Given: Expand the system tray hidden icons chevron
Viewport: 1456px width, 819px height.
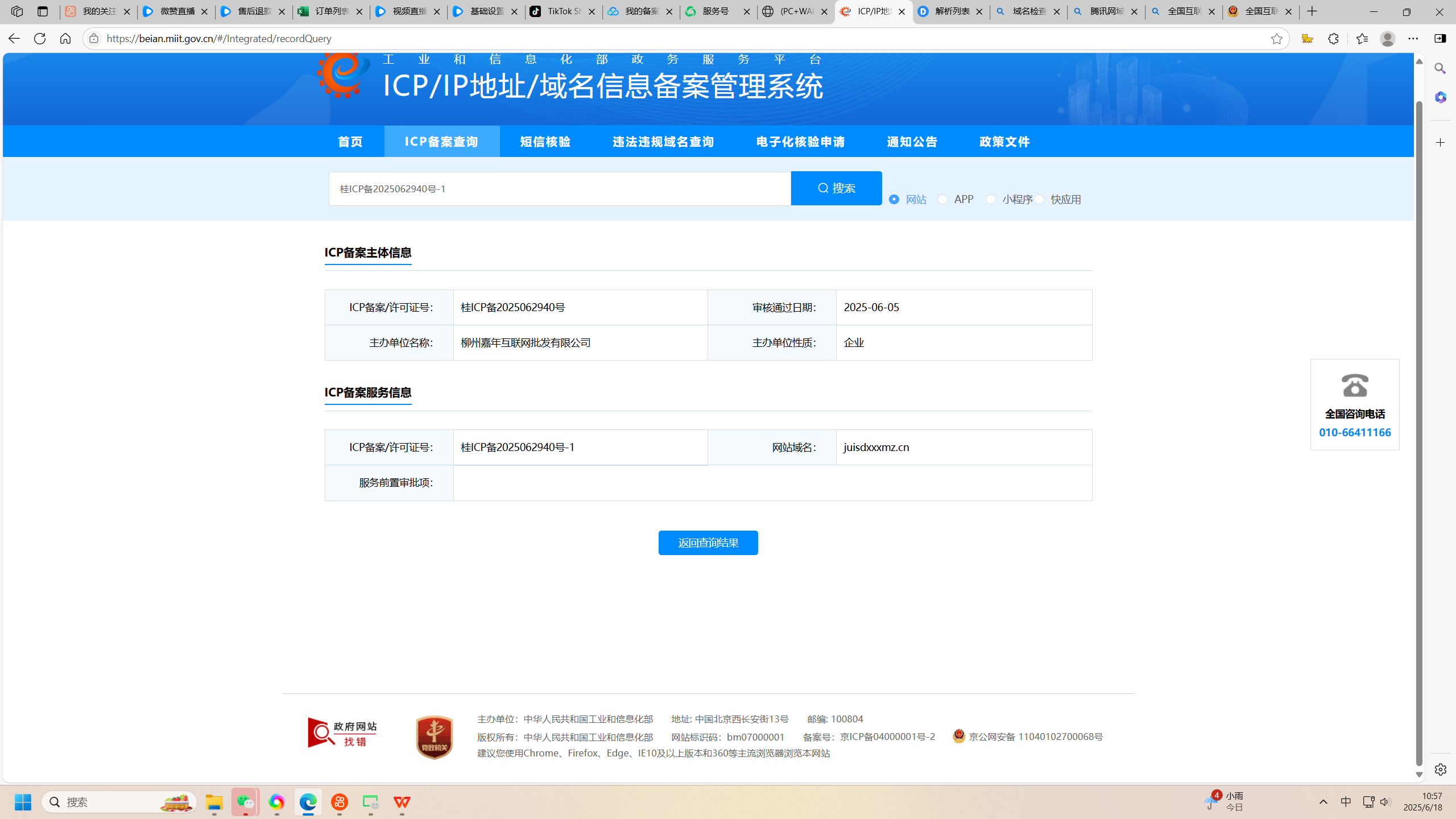Looking at the screenshot, I should [x=1323, y=802].
